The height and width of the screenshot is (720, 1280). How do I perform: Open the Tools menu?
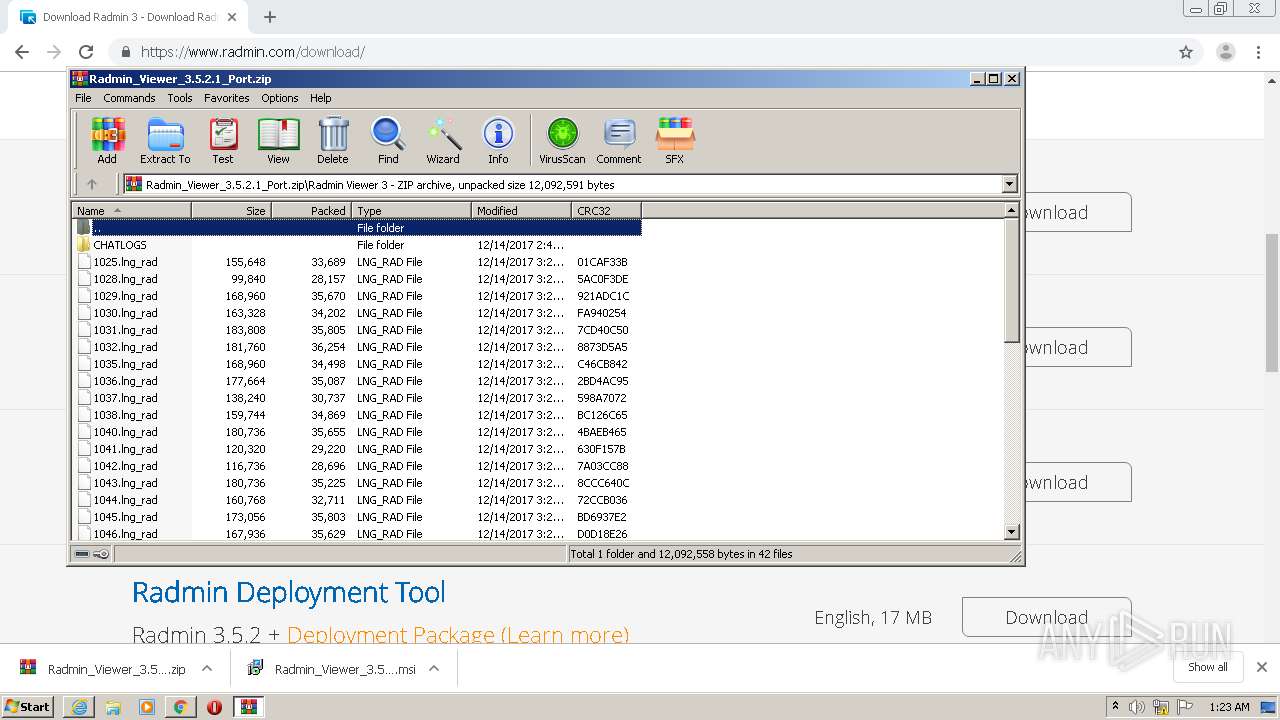coord(180,98)
